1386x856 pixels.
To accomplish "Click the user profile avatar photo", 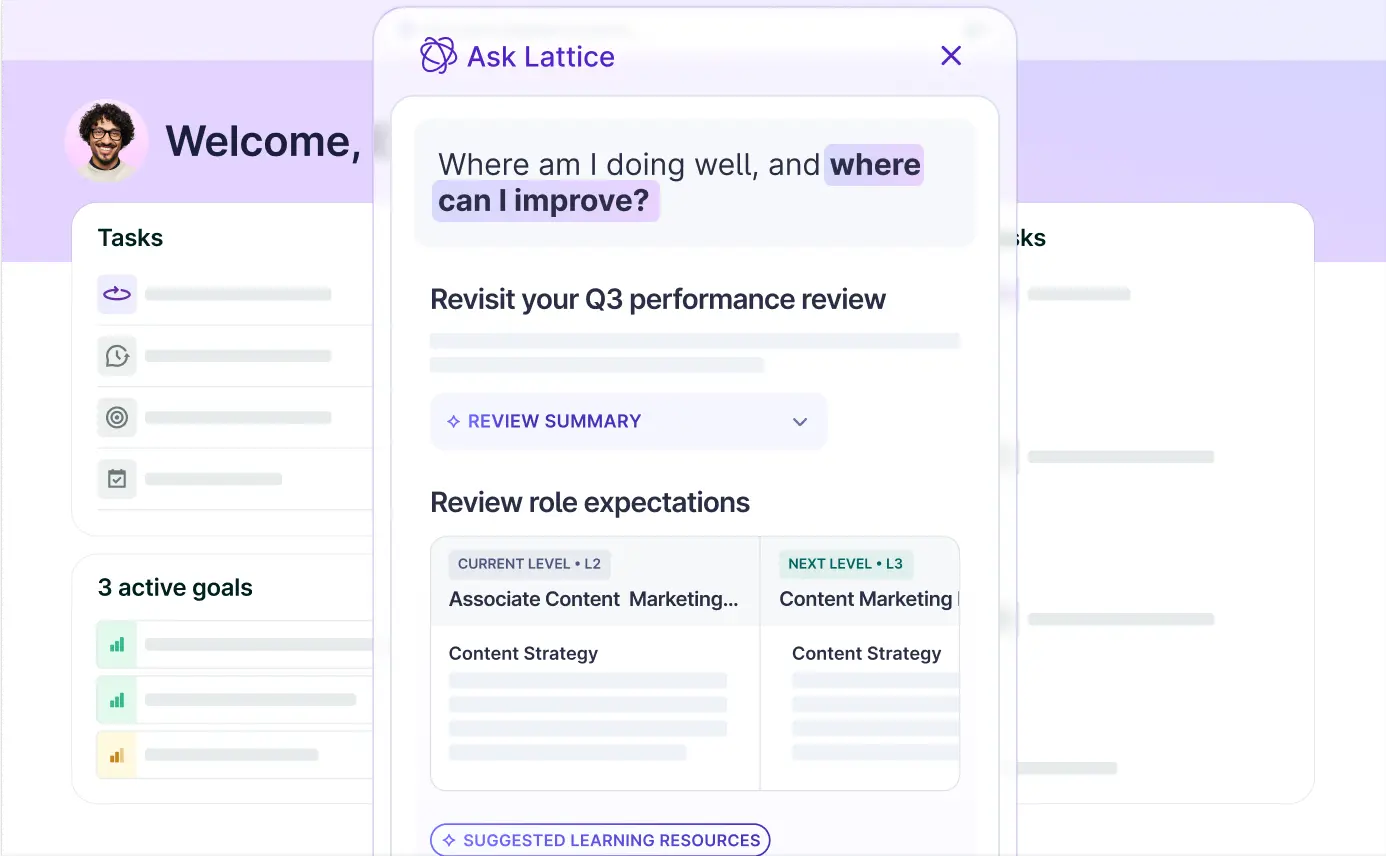I will [x=106, y=141].
